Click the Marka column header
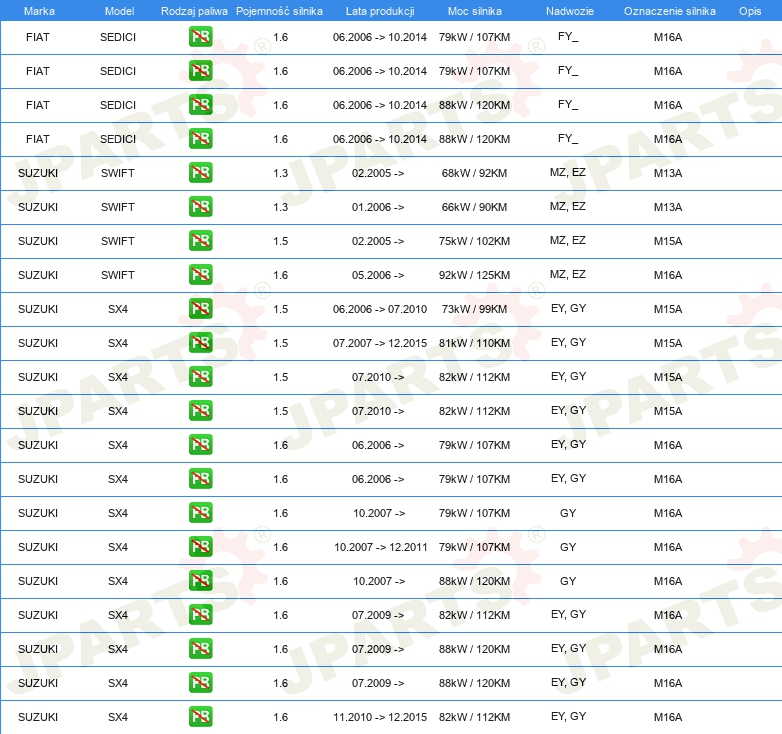The height and width of the screenshot is (734, 782). tap(39, 11)
